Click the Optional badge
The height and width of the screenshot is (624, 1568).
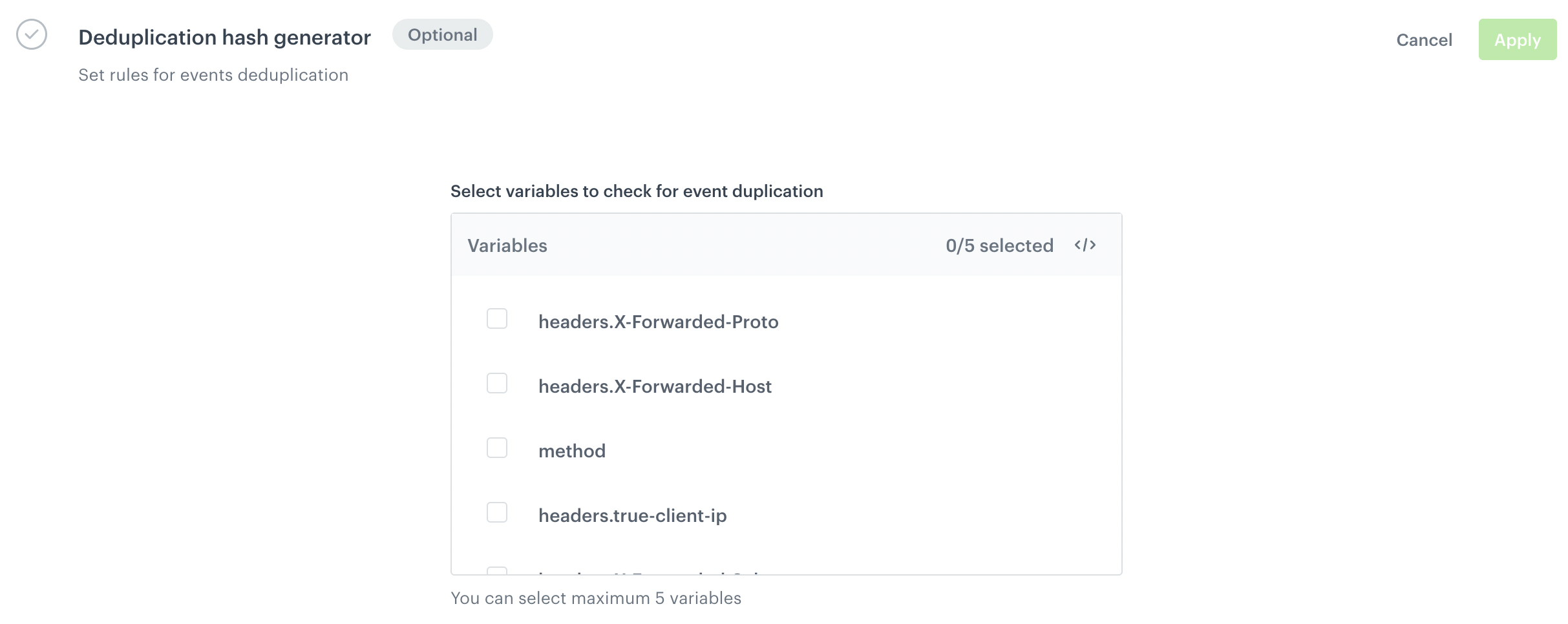[442, 34]
